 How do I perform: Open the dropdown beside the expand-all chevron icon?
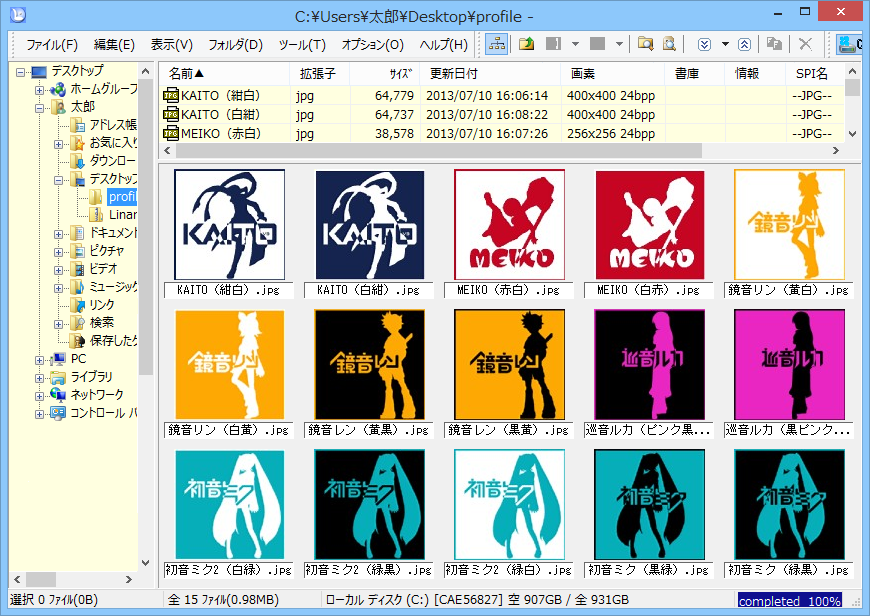(724, 45)
